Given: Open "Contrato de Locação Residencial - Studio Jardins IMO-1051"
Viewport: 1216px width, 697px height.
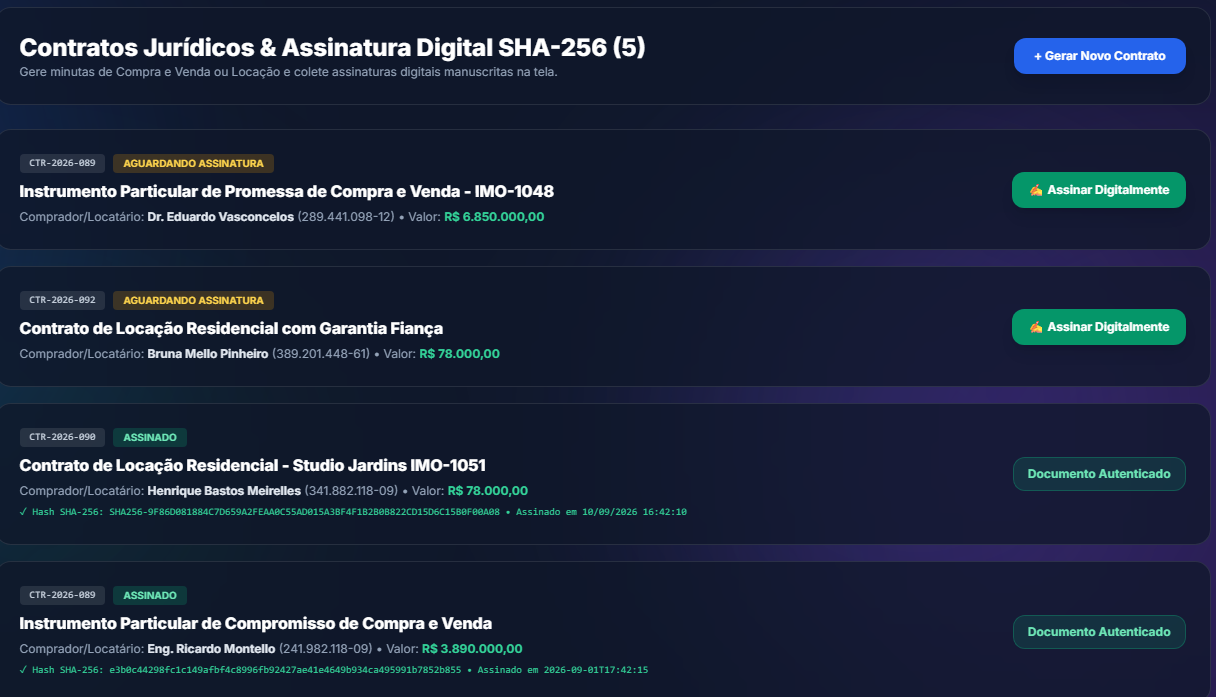Looking at the screenshot, I should pos(253,465).
